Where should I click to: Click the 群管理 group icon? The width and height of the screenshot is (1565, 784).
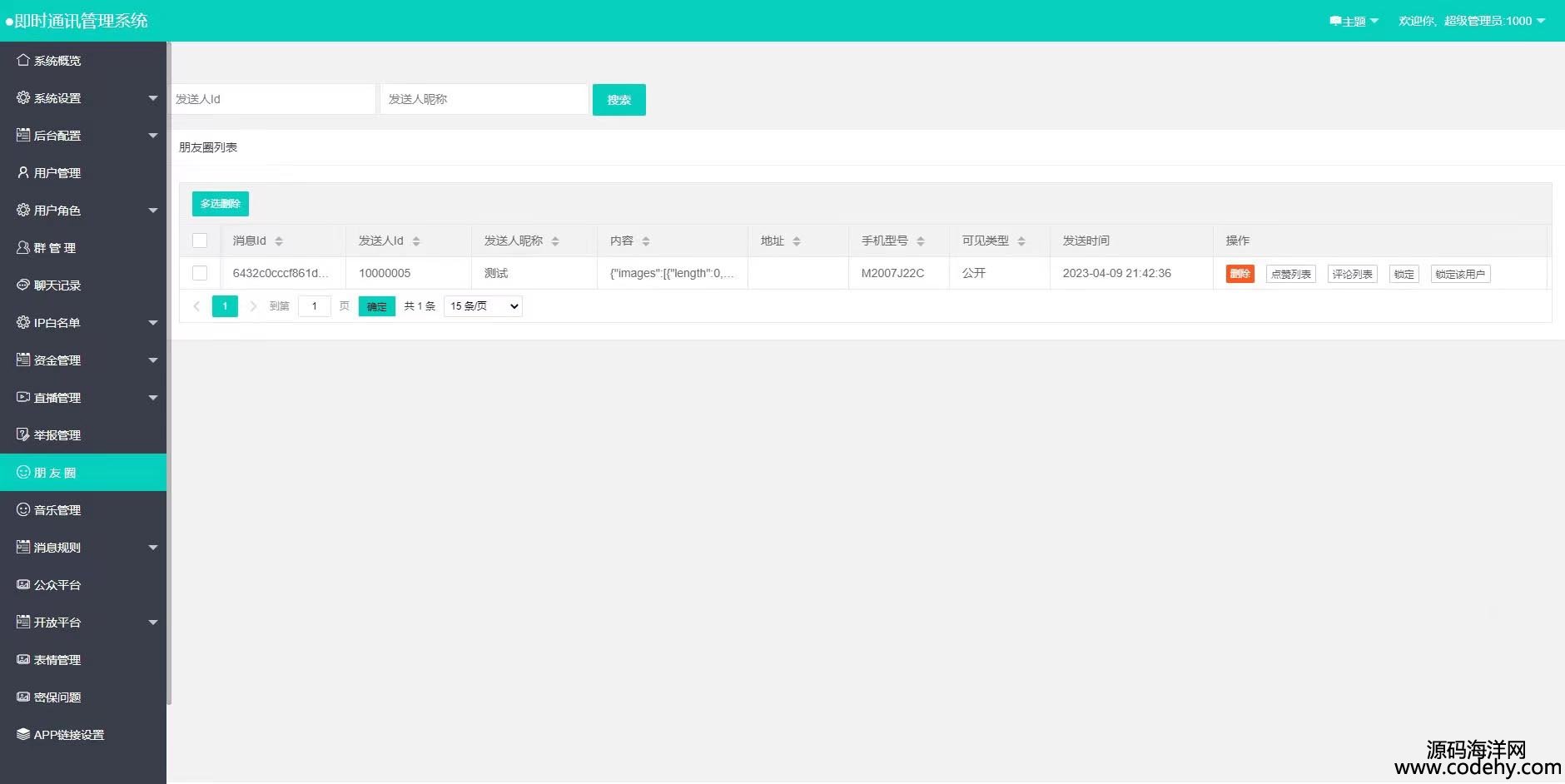tap(23, 247)
